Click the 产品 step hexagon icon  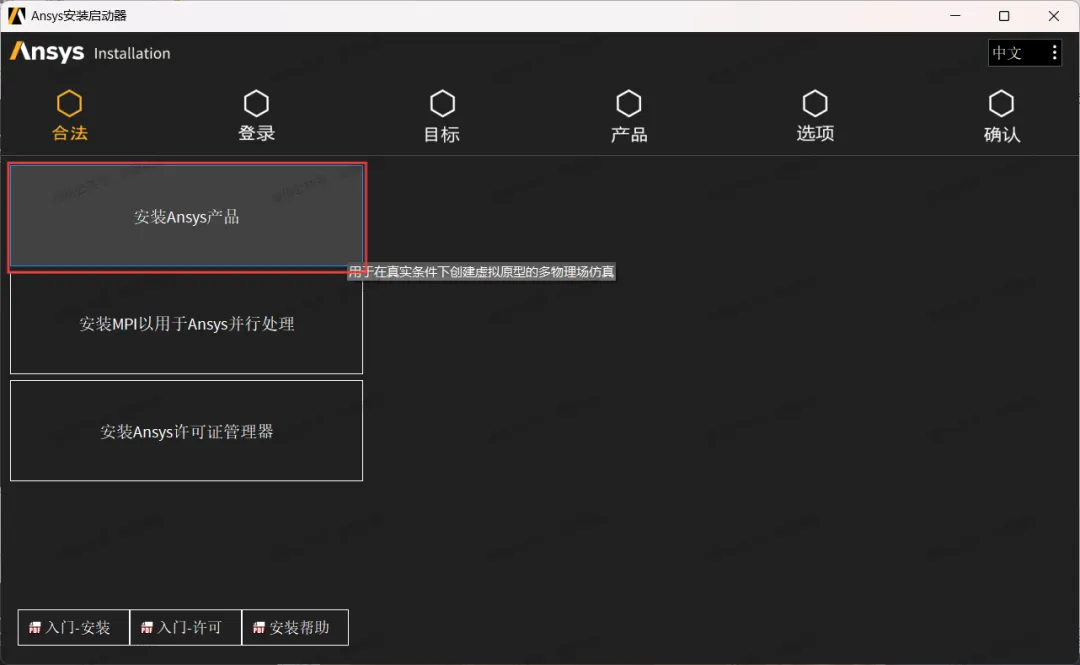tap(628, 103)
